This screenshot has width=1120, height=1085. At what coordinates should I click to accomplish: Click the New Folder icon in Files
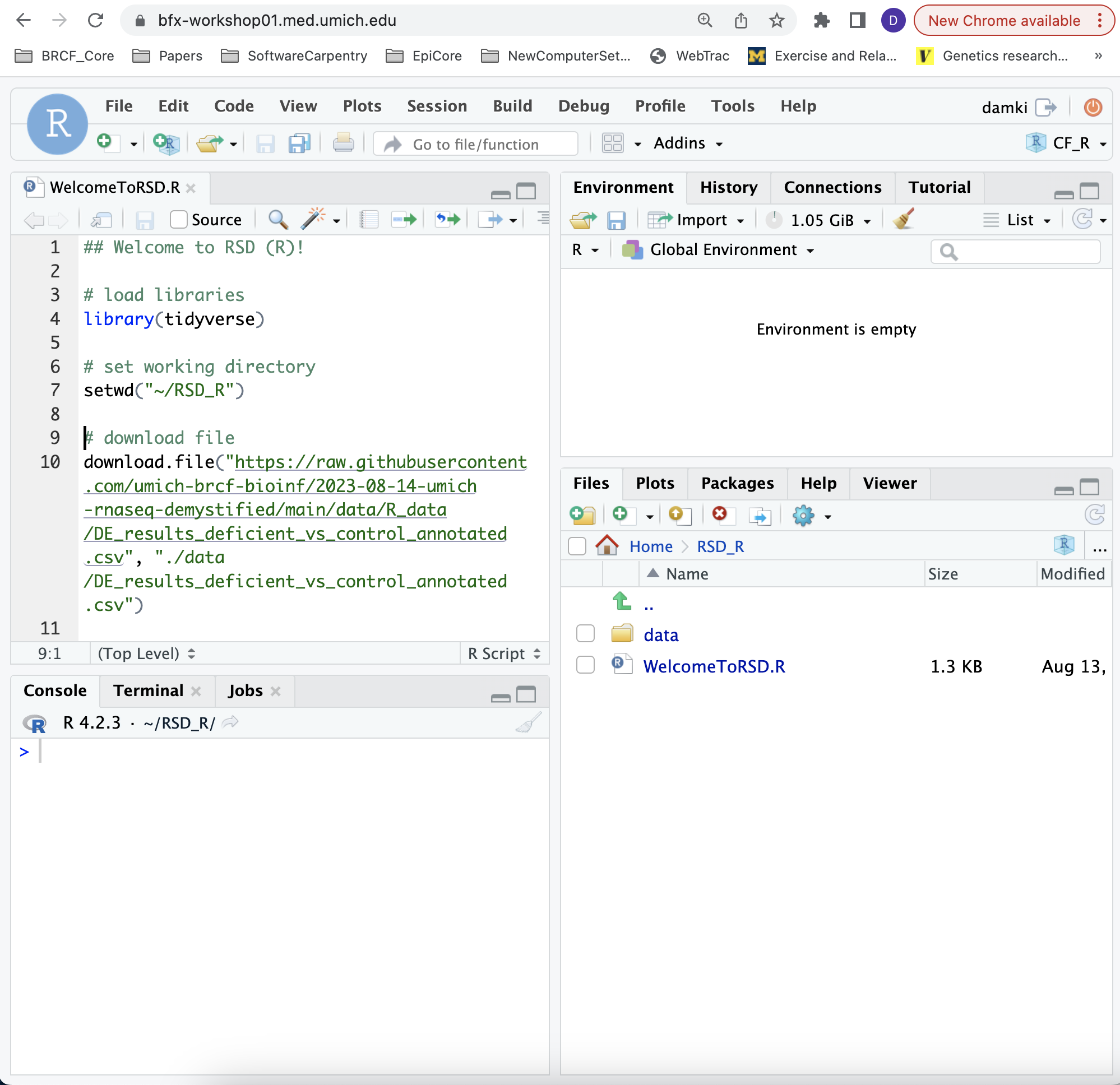click(582, 516)
